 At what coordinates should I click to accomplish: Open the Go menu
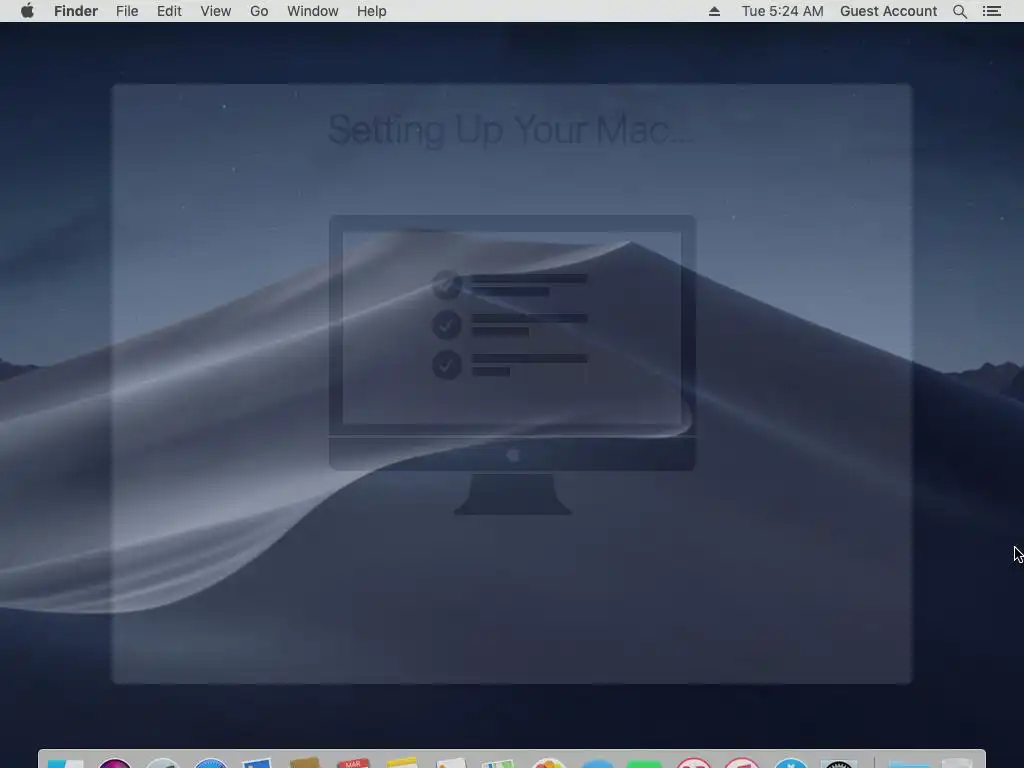click(x=259, y=11)
